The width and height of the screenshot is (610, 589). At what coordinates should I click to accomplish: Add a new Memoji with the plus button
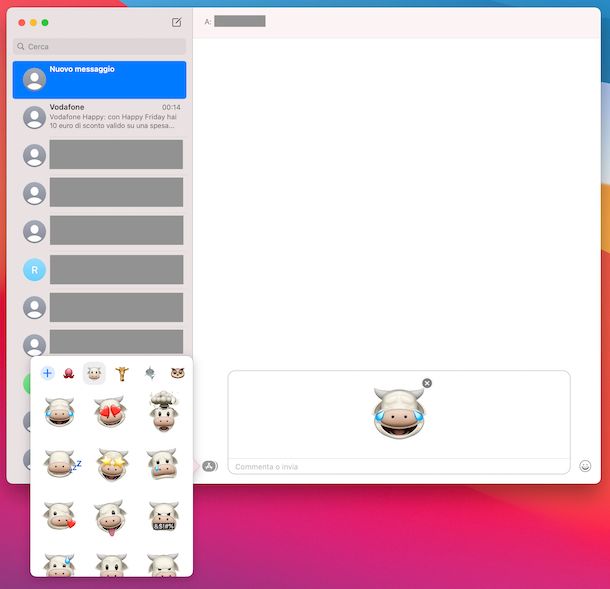point(47,373)
